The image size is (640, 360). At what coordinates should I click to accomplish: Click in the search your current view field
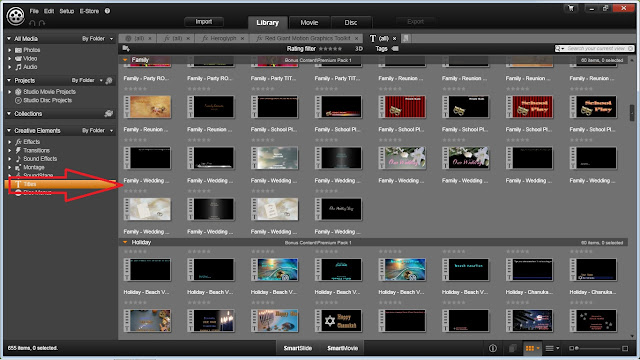pos(596,49)
